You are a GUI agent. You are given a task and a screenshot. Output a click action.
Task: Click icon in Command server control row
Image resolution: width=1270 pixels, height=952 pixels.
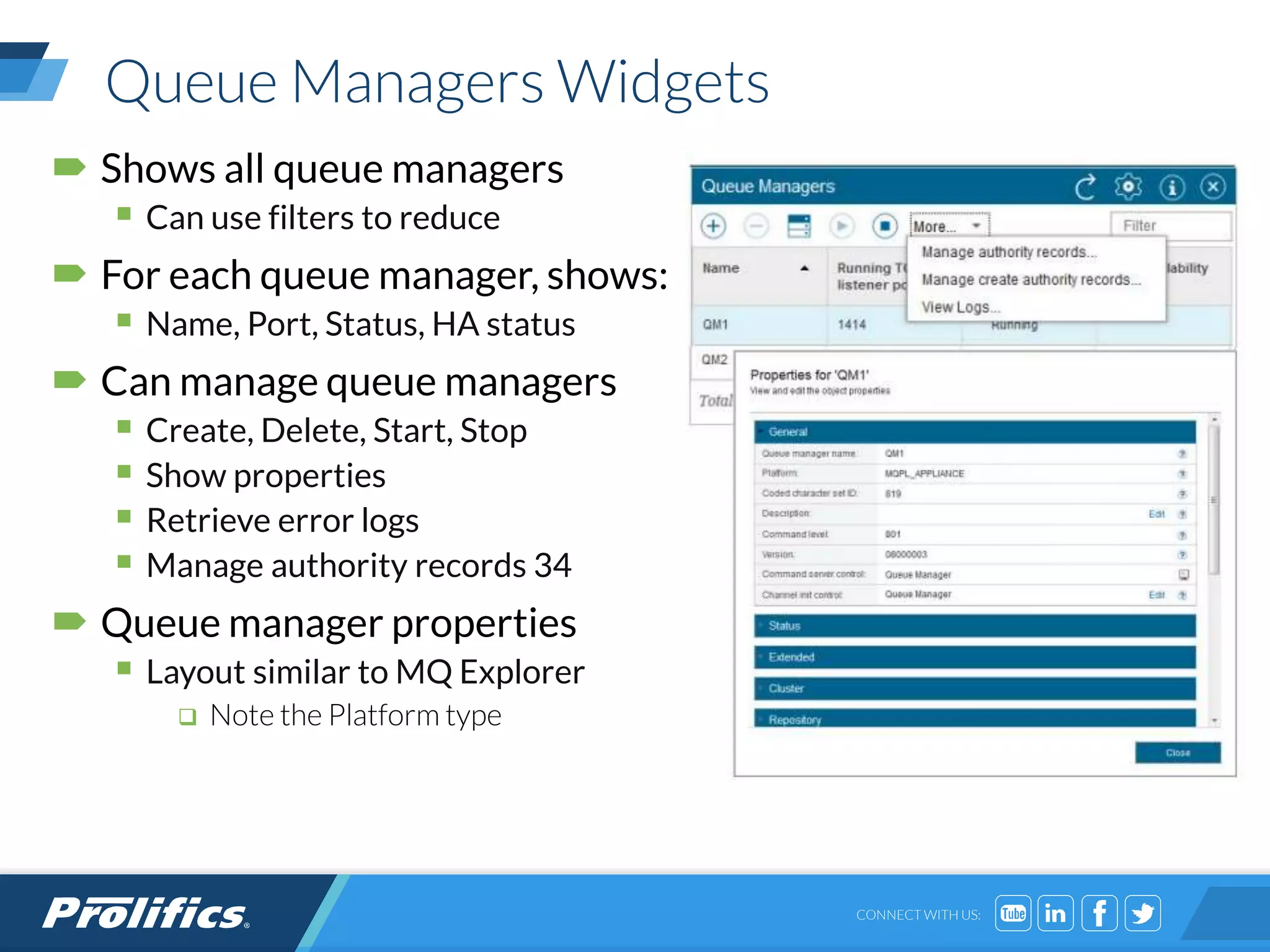1183,575
